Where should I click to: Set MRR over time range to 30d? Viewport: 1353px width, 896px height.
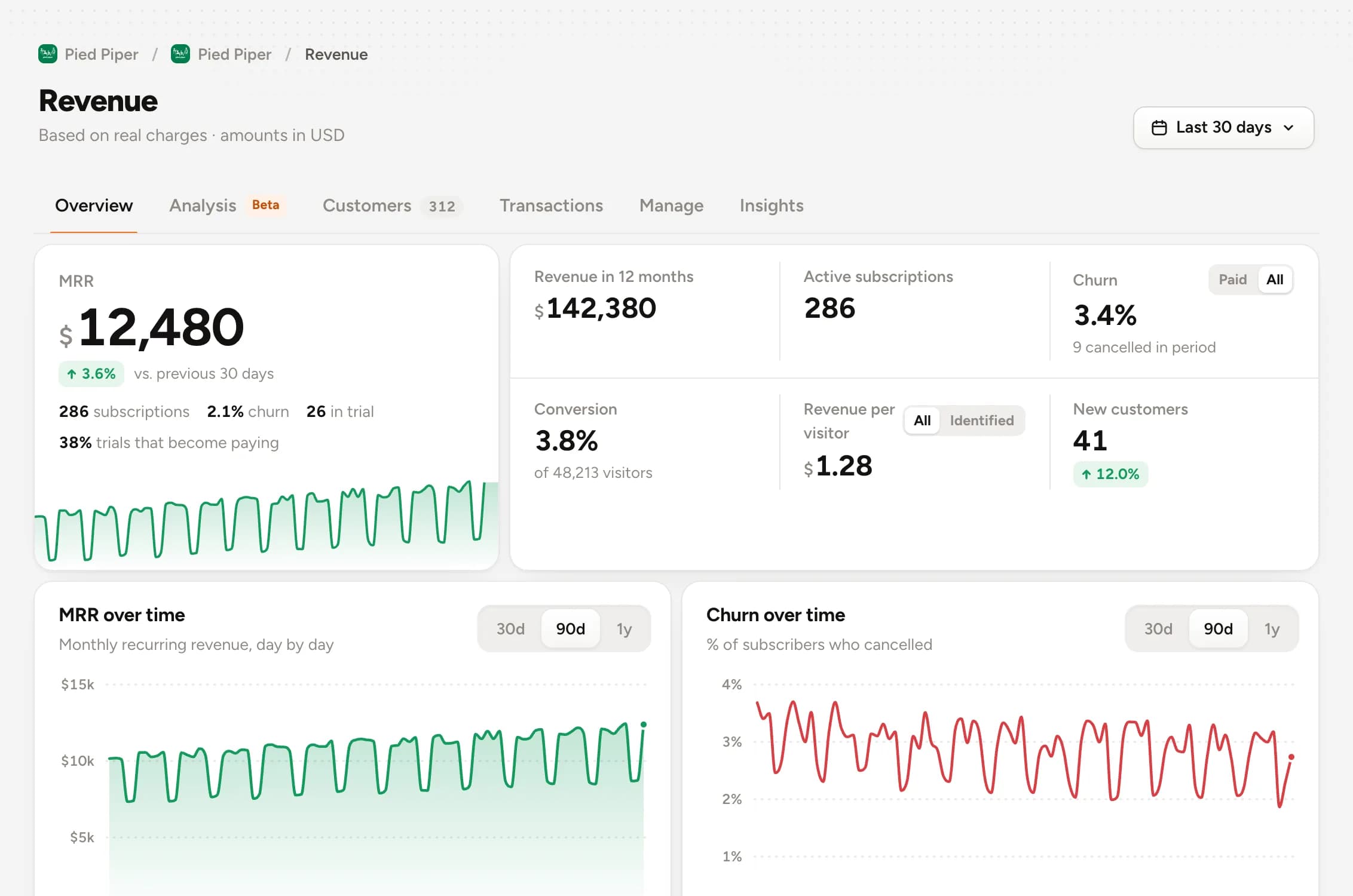click(x=510, y=629)
